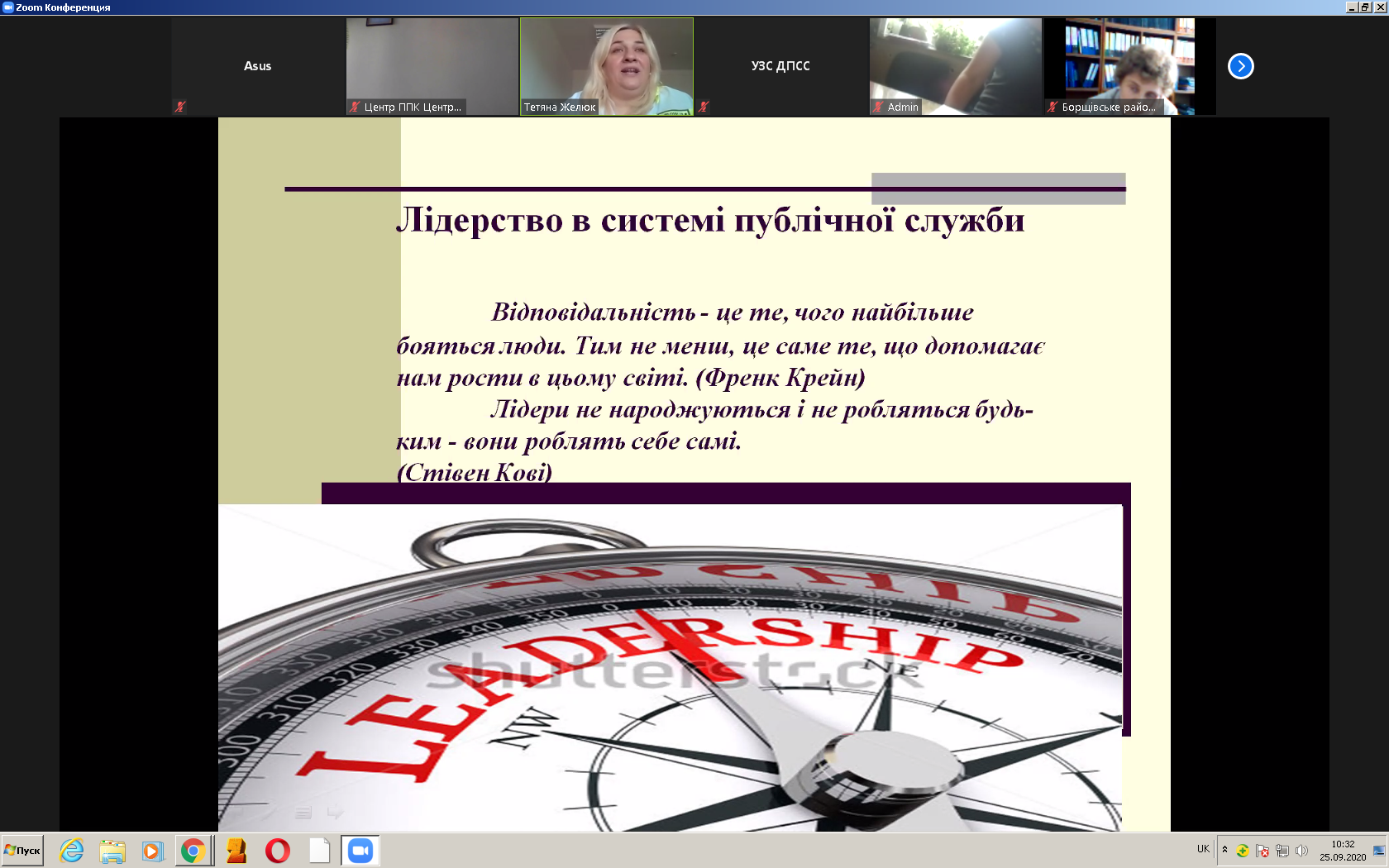Launch Internet Explorer from the taskbar

[72, 851]
